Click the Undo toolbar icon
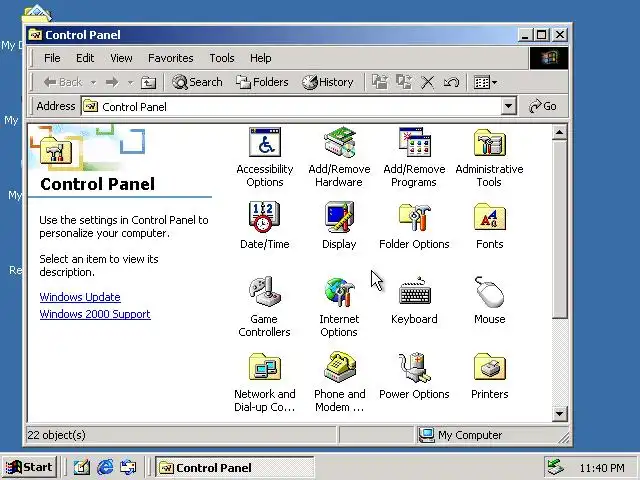The width and height of the screenshot is (640, 480). tap(451, 82)
